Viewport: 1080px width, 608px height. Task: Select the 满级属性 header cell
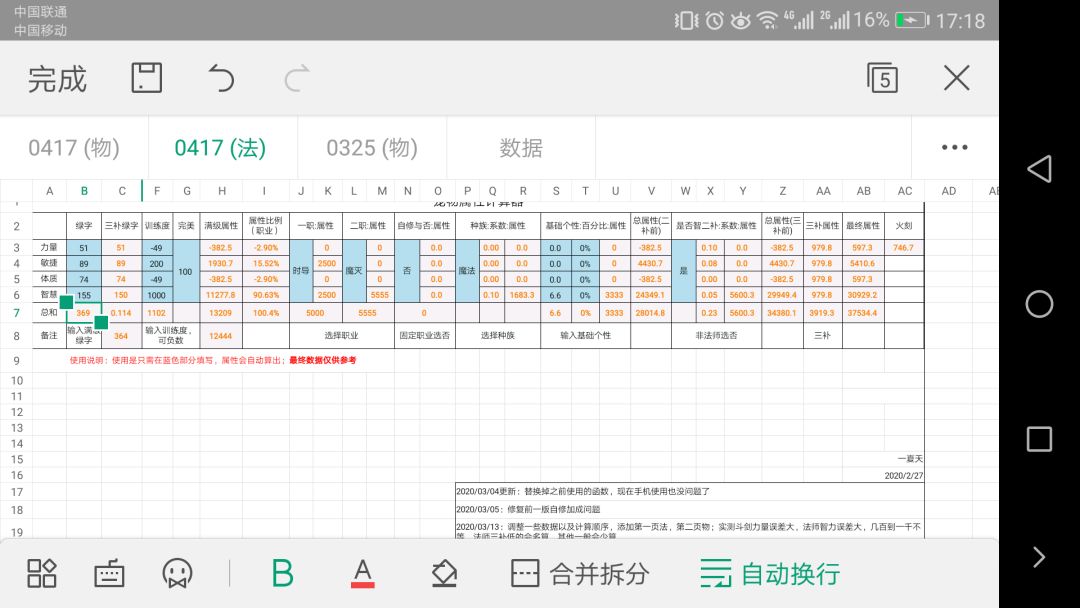[221, 225]
